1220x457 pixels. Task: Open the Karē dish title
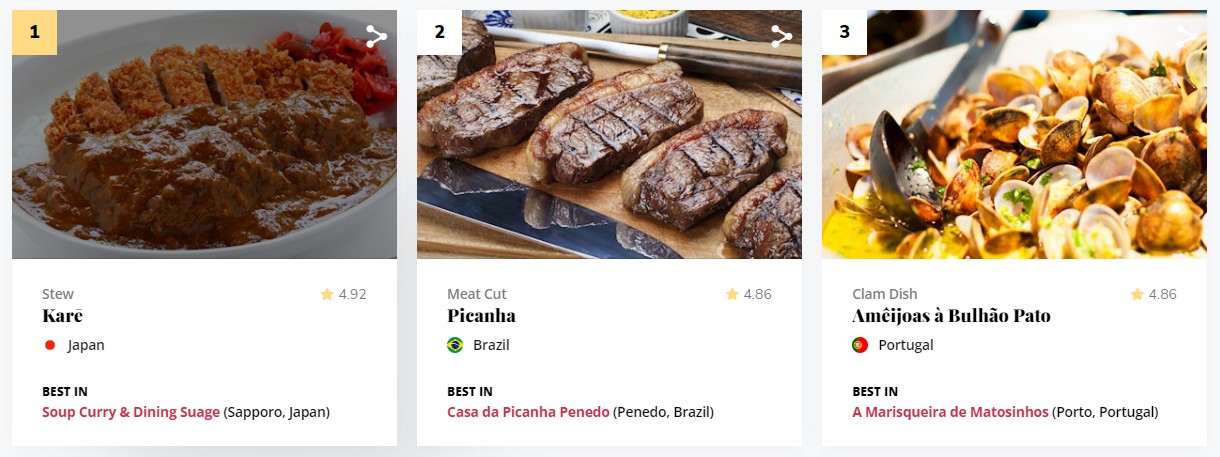click(62, 316)
